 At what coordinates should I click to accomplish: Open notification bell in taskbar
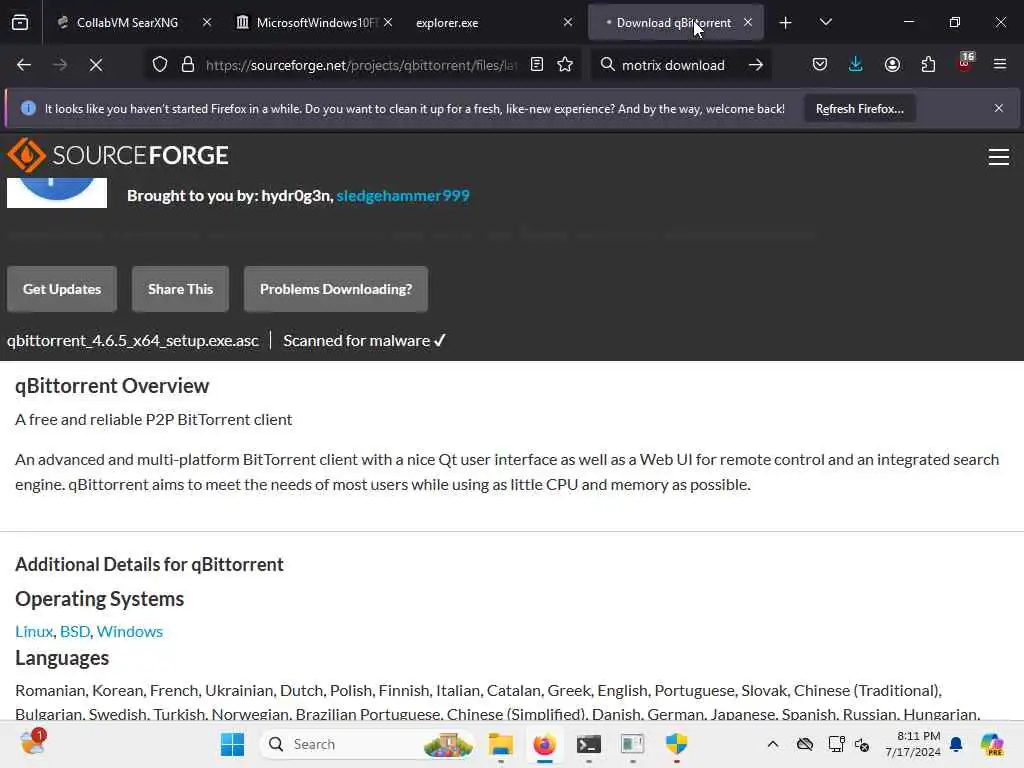coord(956,744)
